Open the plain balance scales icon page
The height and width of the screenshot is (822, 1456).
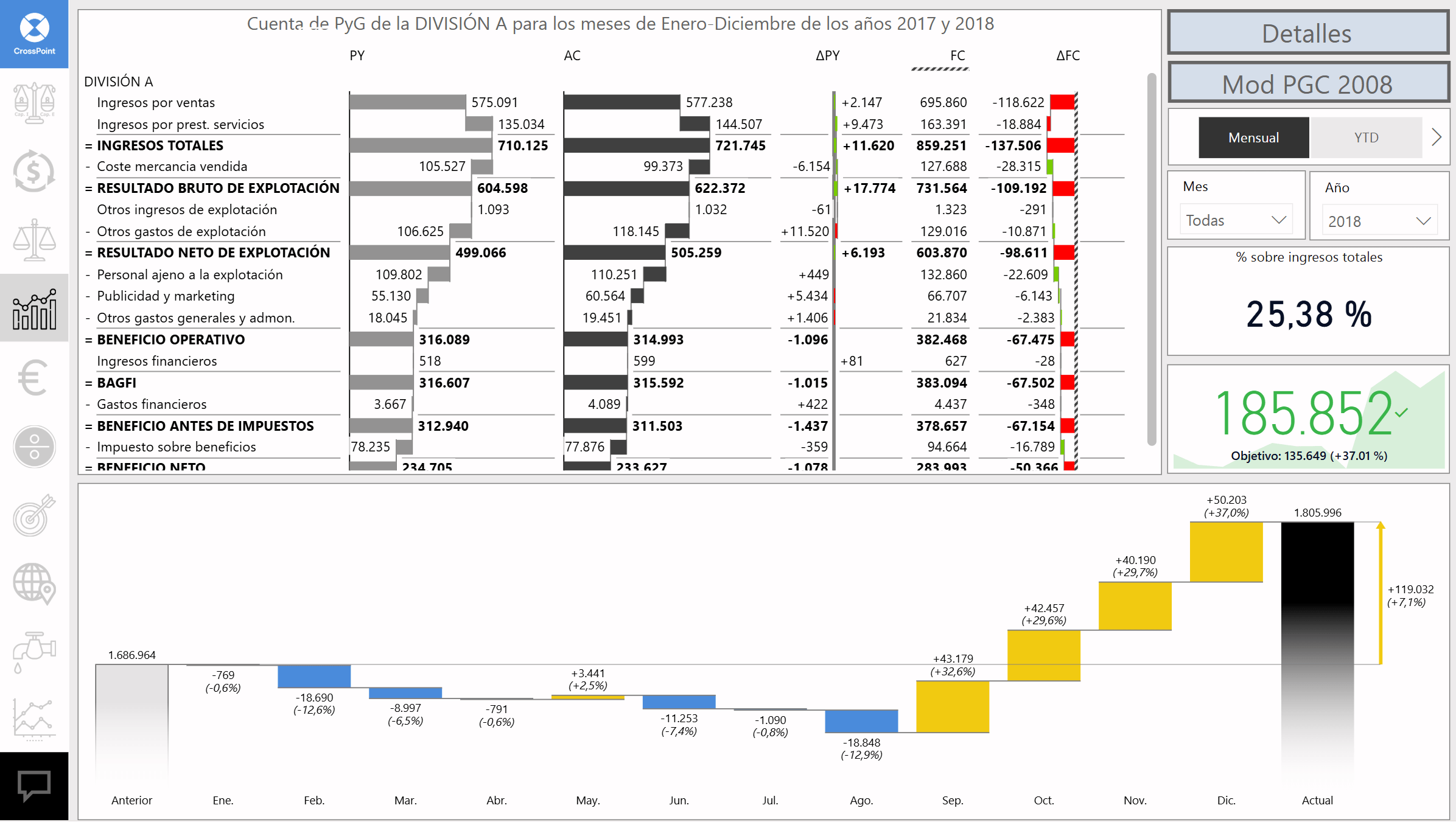(34, 240)
